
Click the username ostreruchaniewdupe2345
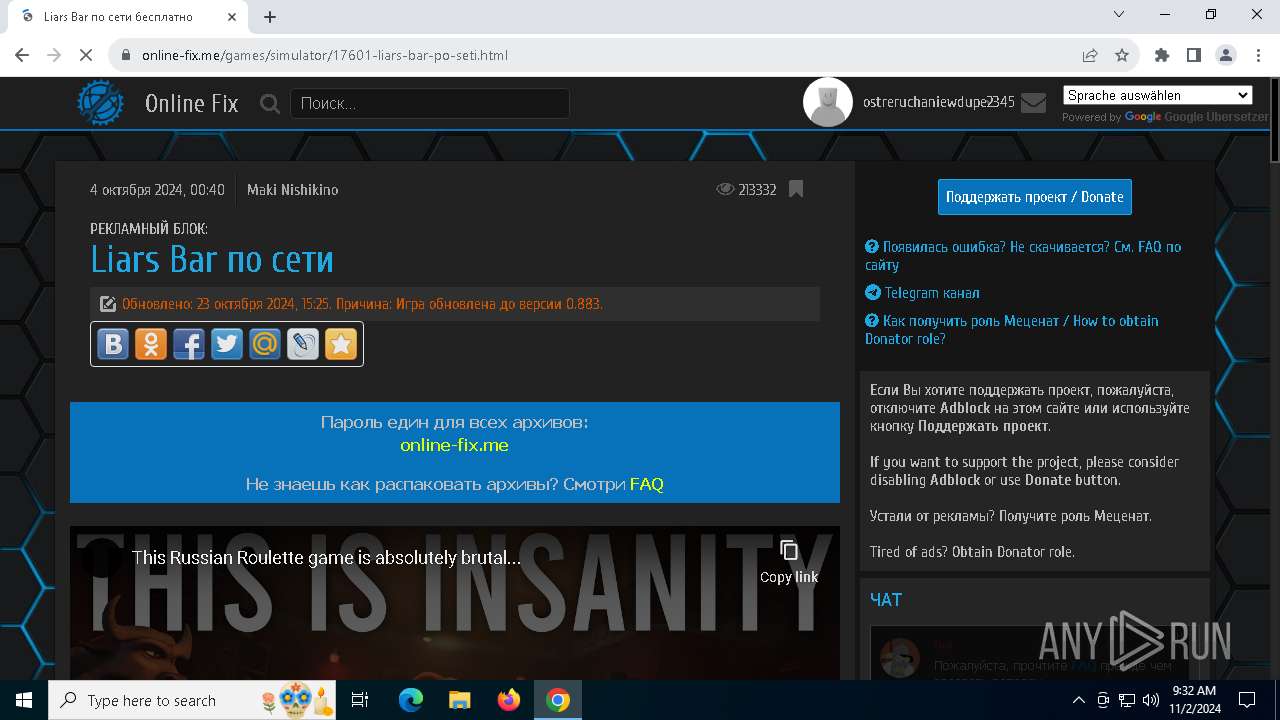pos(939,102)
